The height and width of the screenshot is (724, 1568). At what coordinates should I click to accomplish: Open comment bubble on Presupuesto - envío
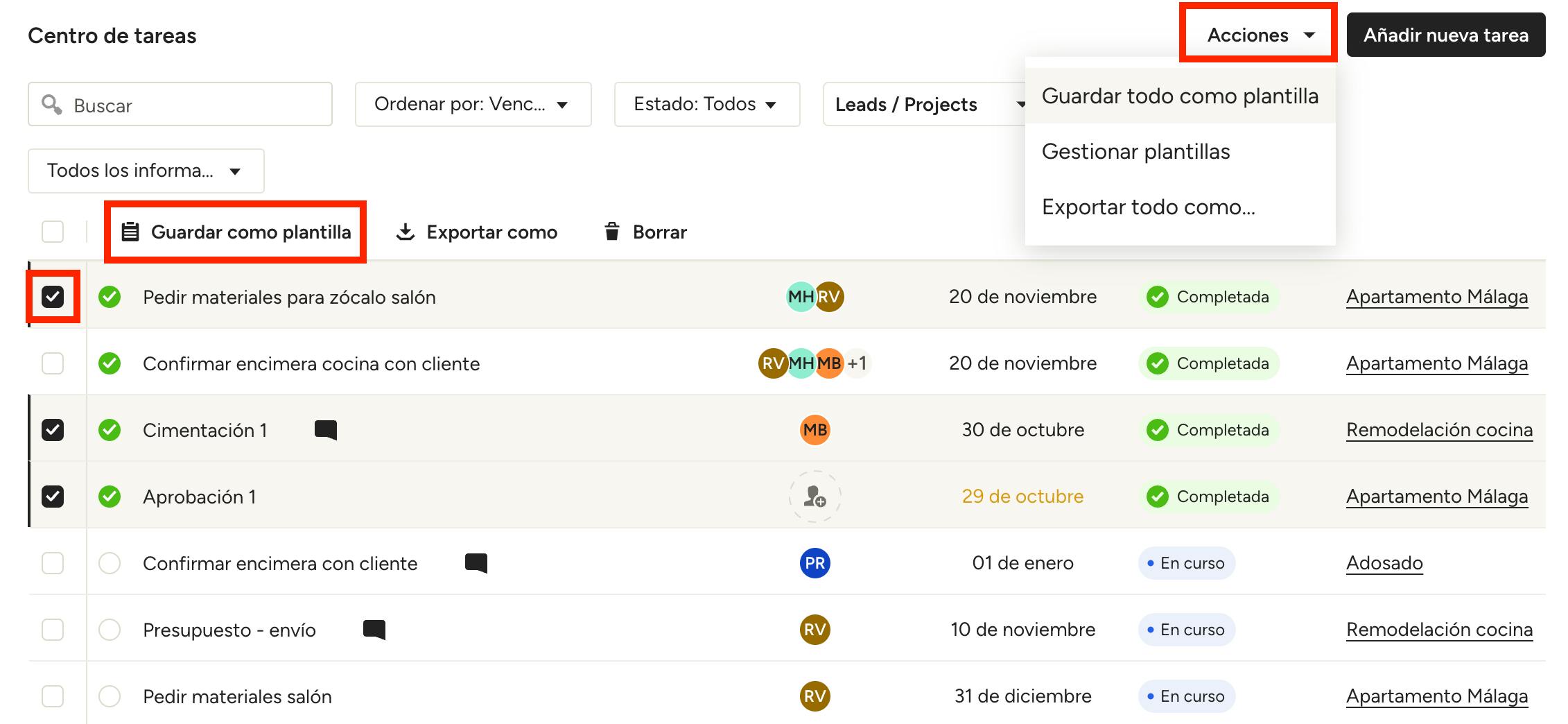click(374, 630)
